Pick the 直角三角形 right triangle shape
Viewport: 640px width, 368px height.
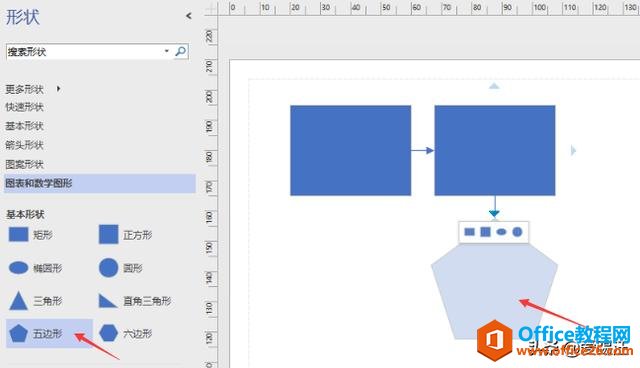pyautogui.click(x=135, y=301)
